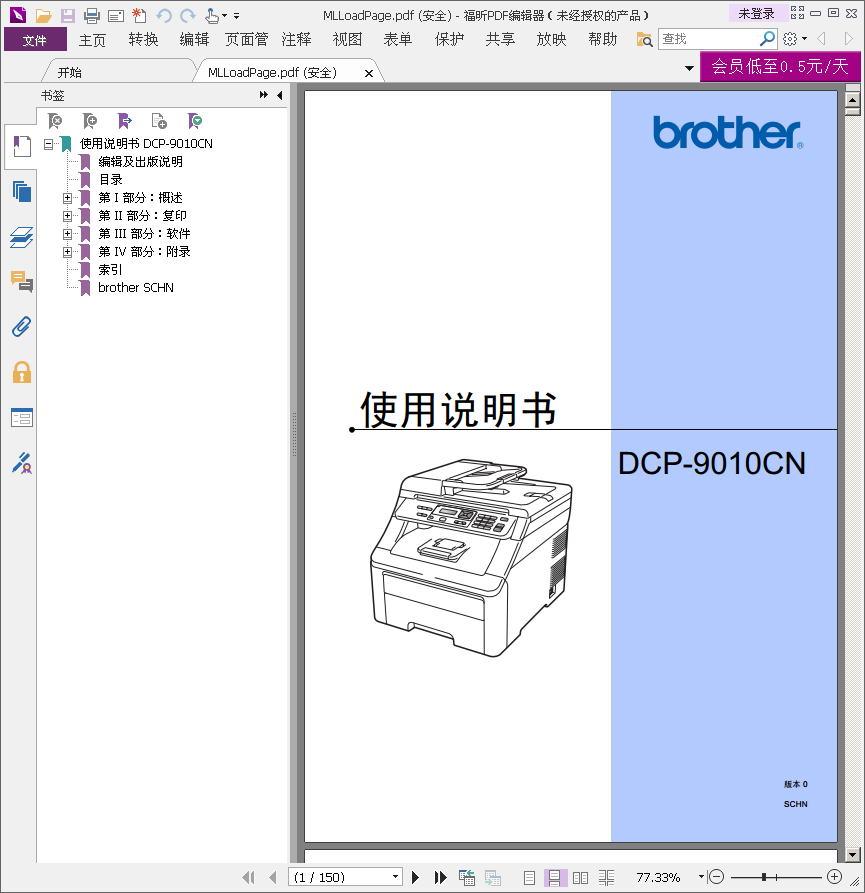
Task: Expand 第 II 部分：复印 bookmark
Action: click(67, 216)
